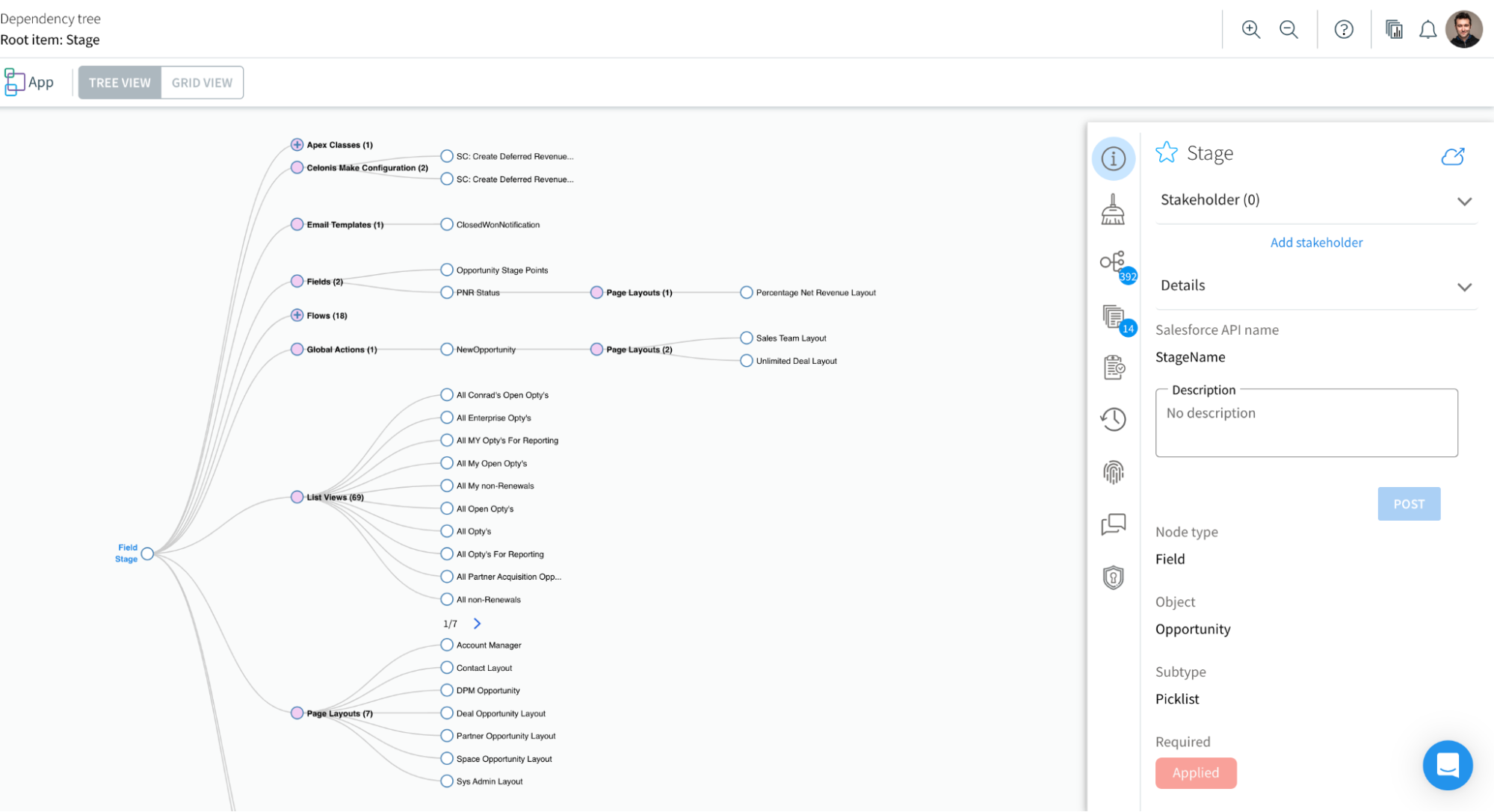The image size is (1494, 812).
Task: Mark Stage as favorite with star icon
Action: [x=1166, y=152]
